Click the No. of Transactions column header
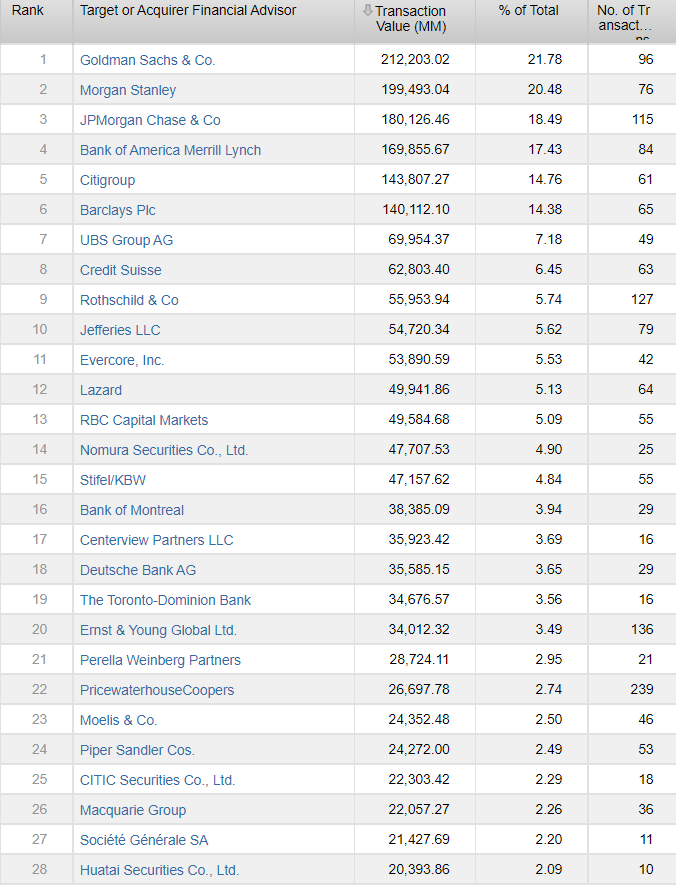This screenshot has height=885, width=676. pos(625,18)
